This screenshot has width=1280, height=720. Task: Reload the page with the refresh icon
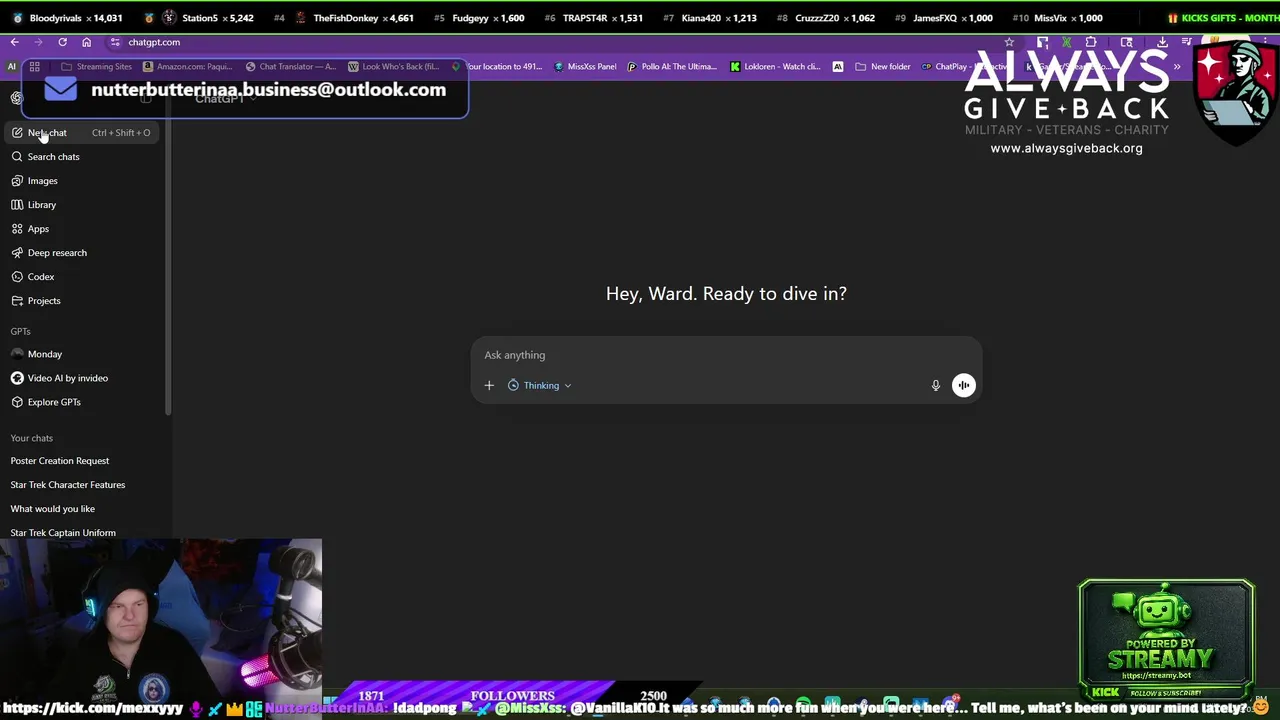coord(62,42)
